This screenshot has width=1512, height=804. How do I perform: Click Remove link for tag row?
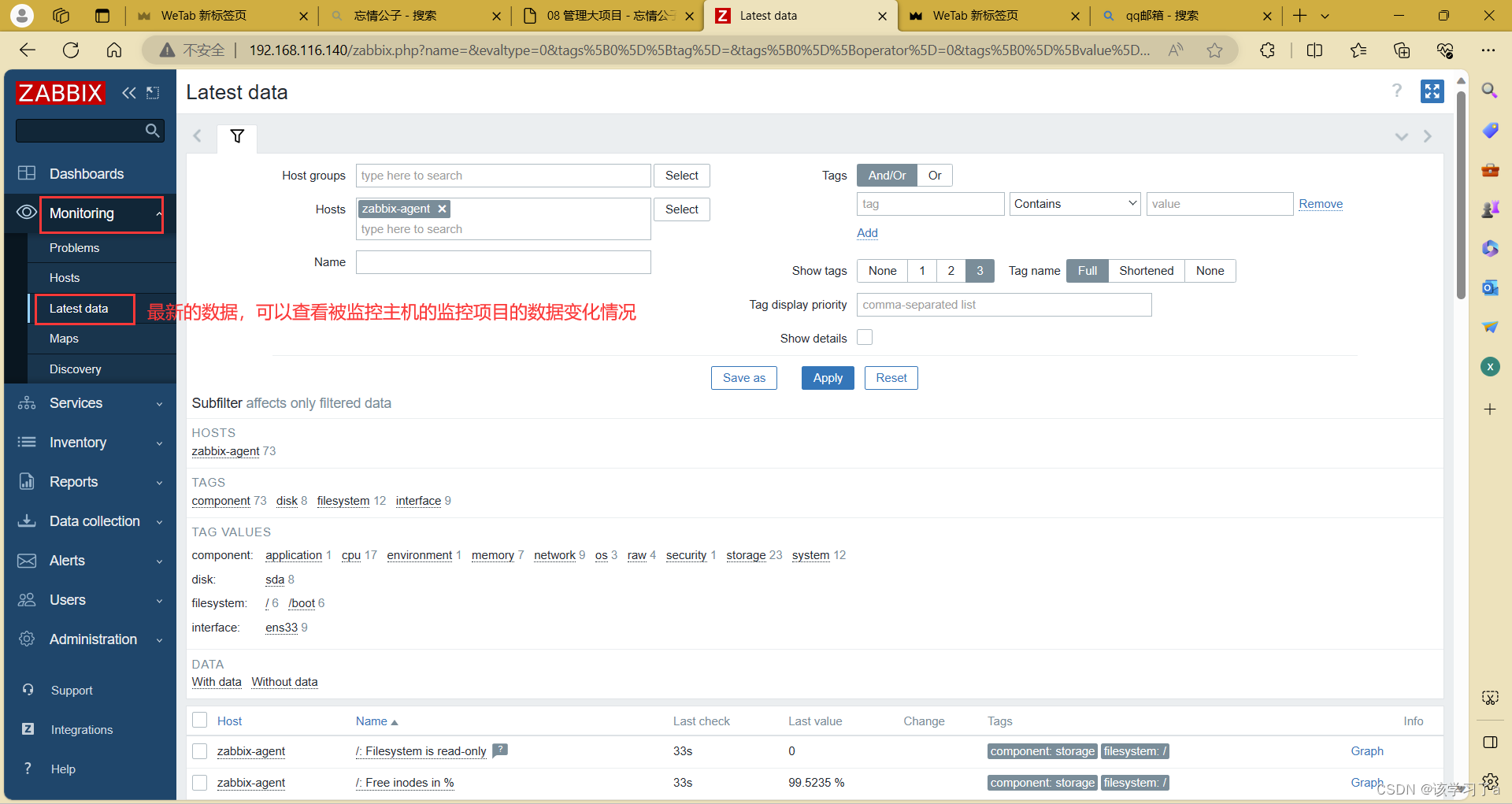pos(1321,204)
